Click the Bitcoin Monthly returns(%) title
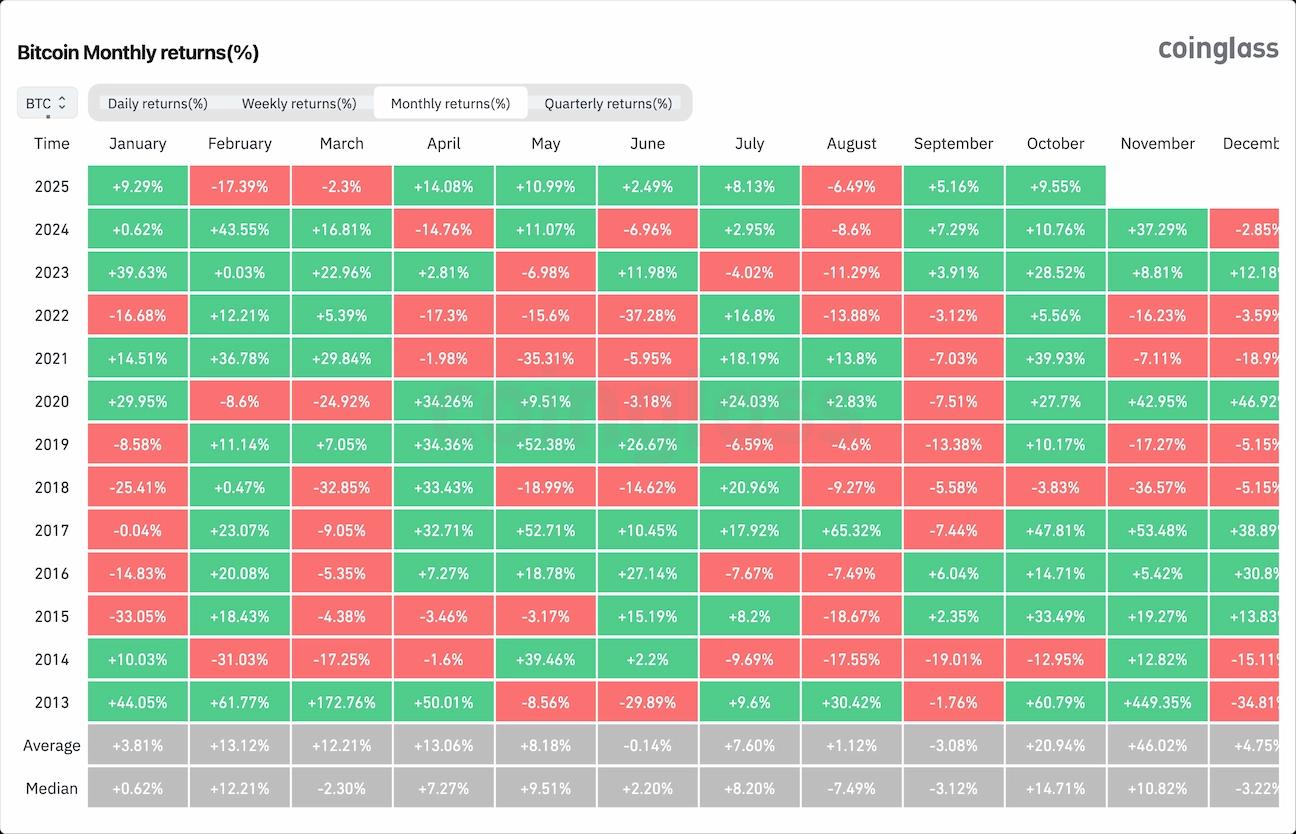The image size is (1296, 834). tap(138, 53)
